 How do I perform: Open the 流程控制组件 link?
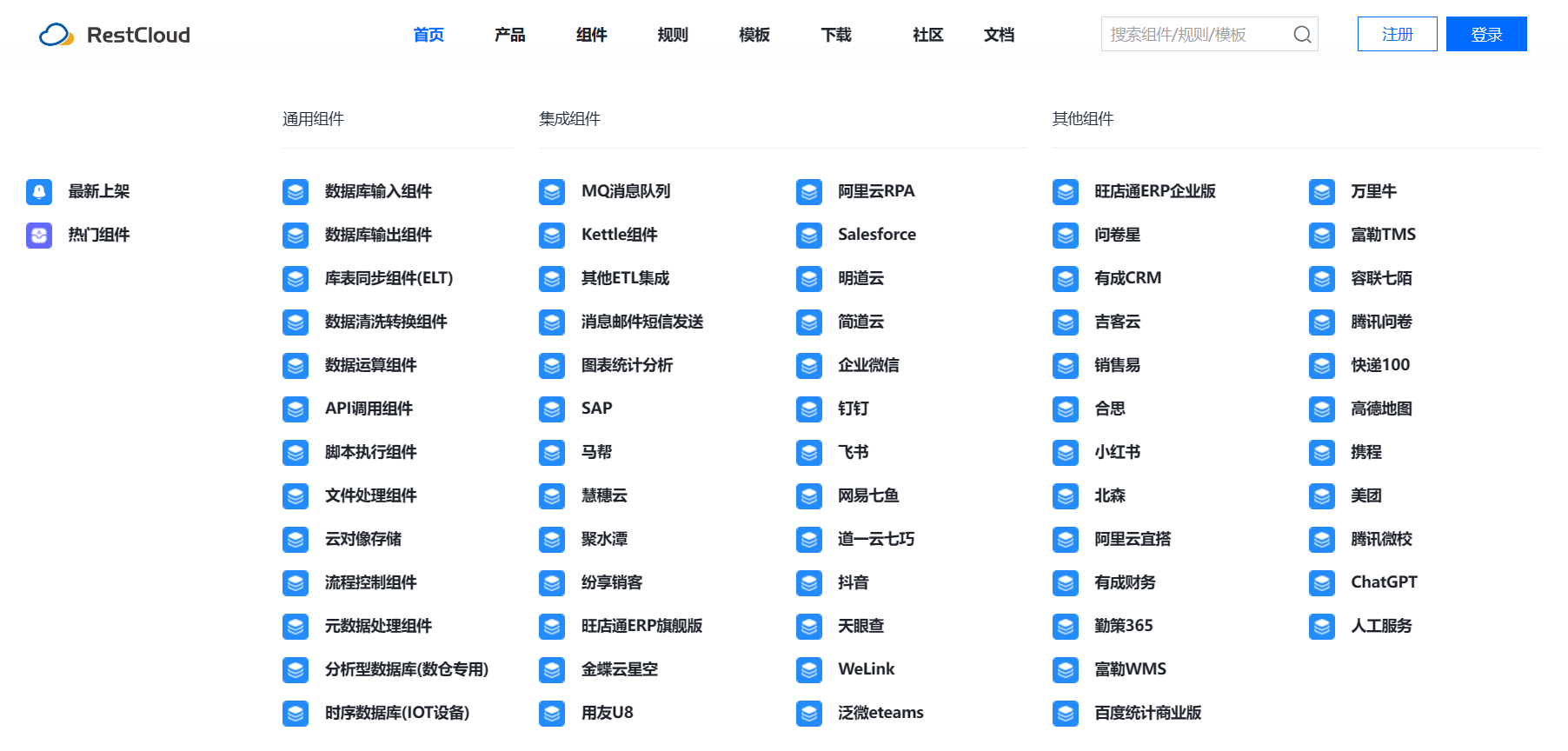click(371, 582)
